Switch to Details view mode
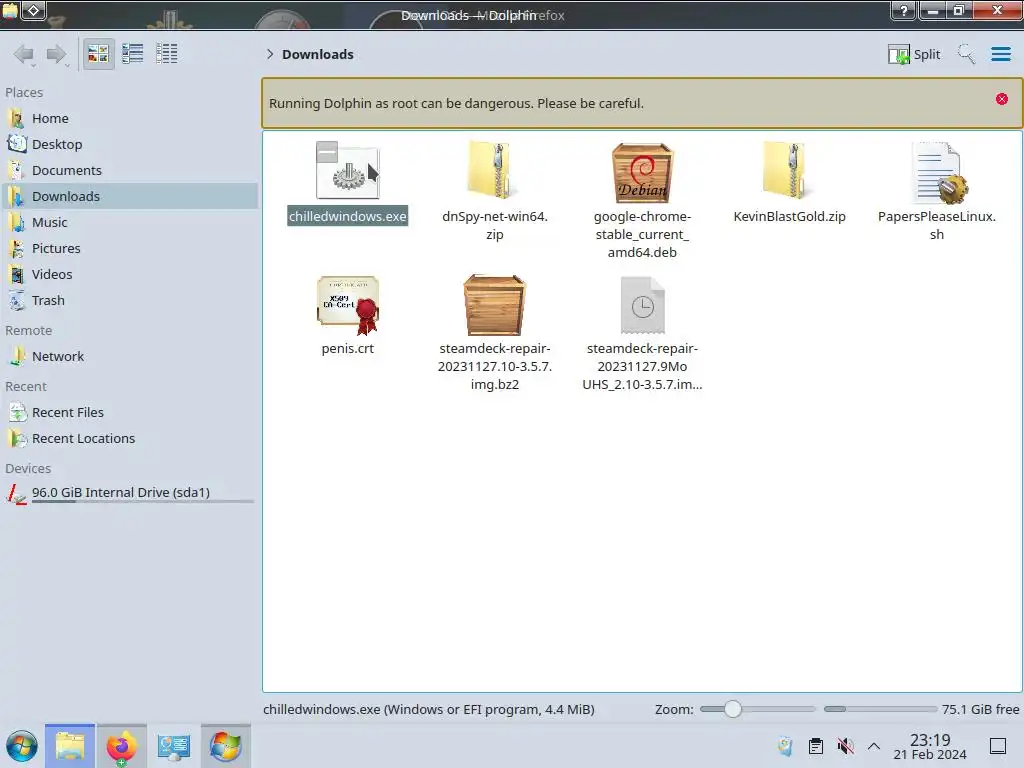Image resolution: width=1024 pixels, height=768 pixels. (167, 54)
